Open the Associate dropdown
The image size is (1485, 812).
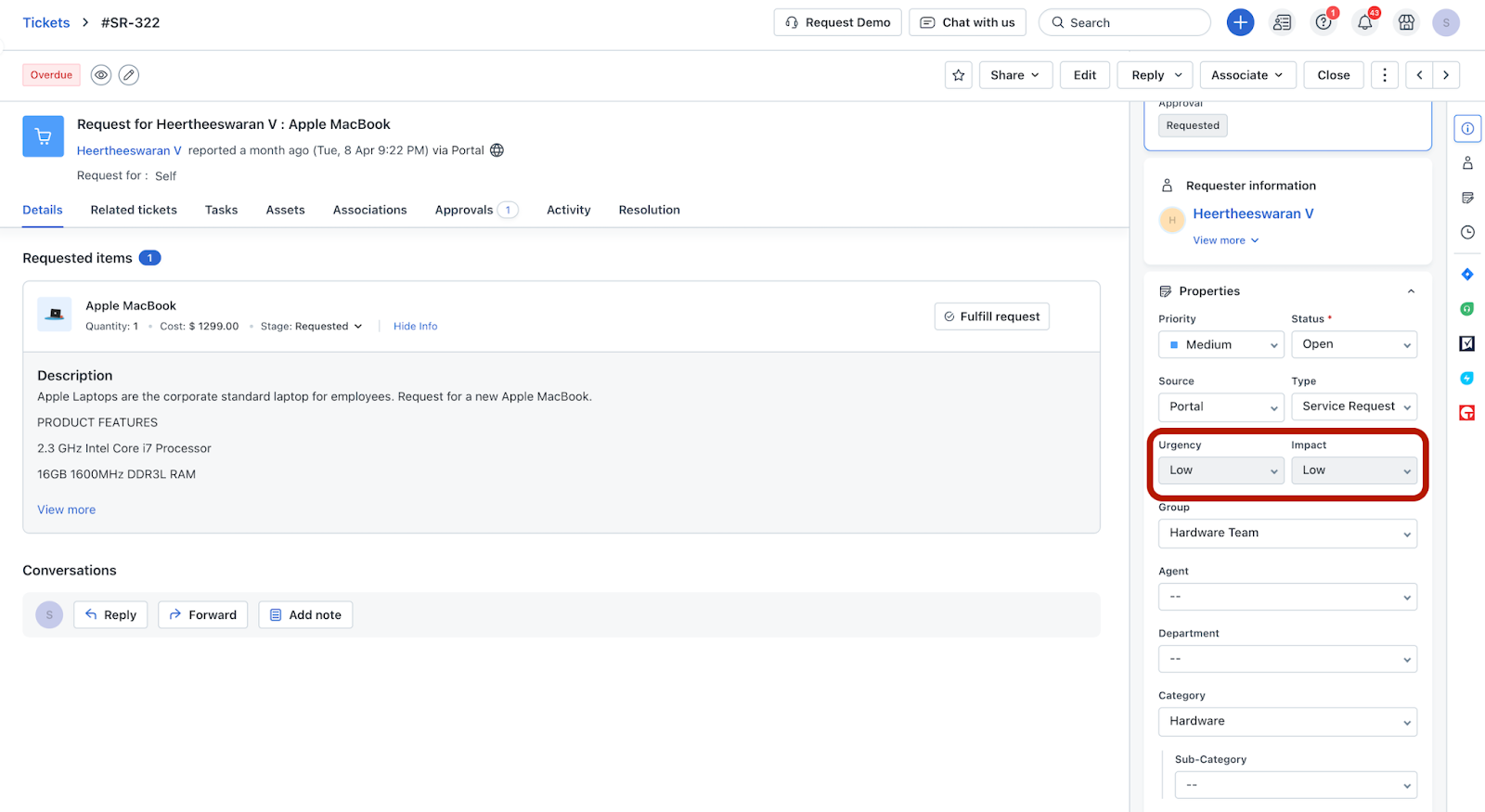tap(1247, 75)
